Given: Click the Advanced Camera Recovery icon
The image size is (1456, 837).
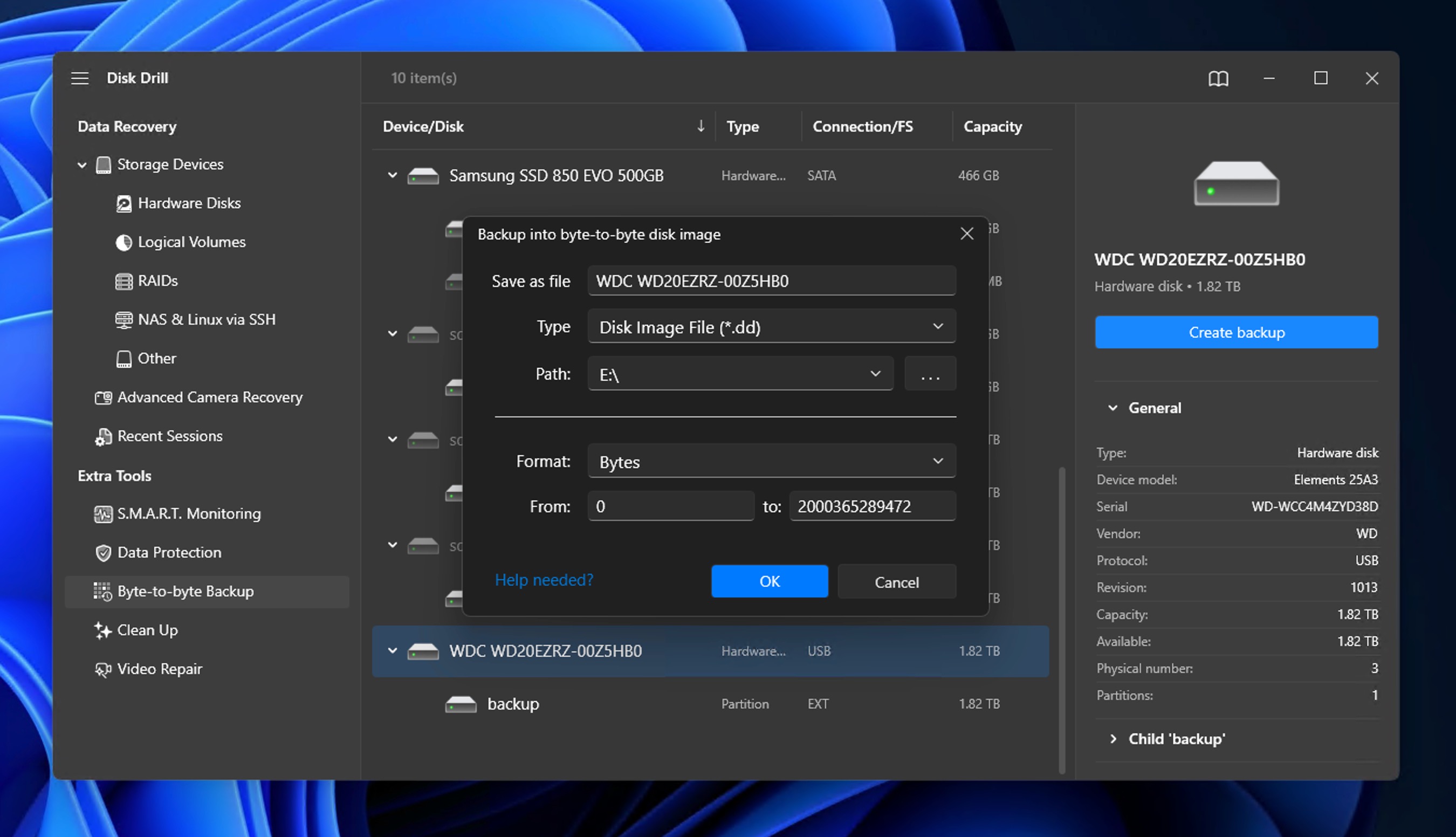Looking at the screenshot, I should (x=104, y=397).
